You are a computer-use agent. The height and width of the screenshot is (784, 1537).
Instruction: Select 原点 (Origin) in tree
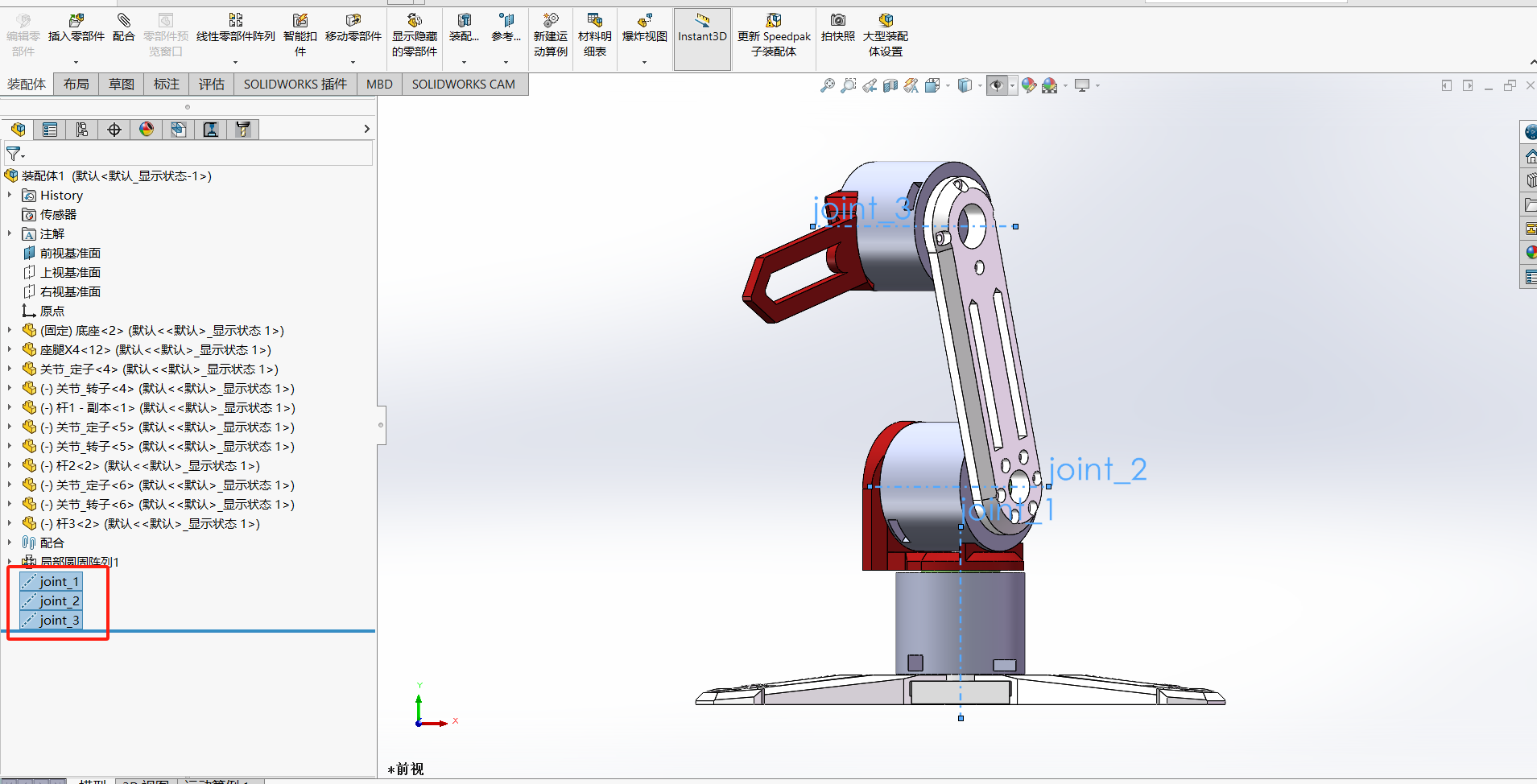tap(43, 311)
